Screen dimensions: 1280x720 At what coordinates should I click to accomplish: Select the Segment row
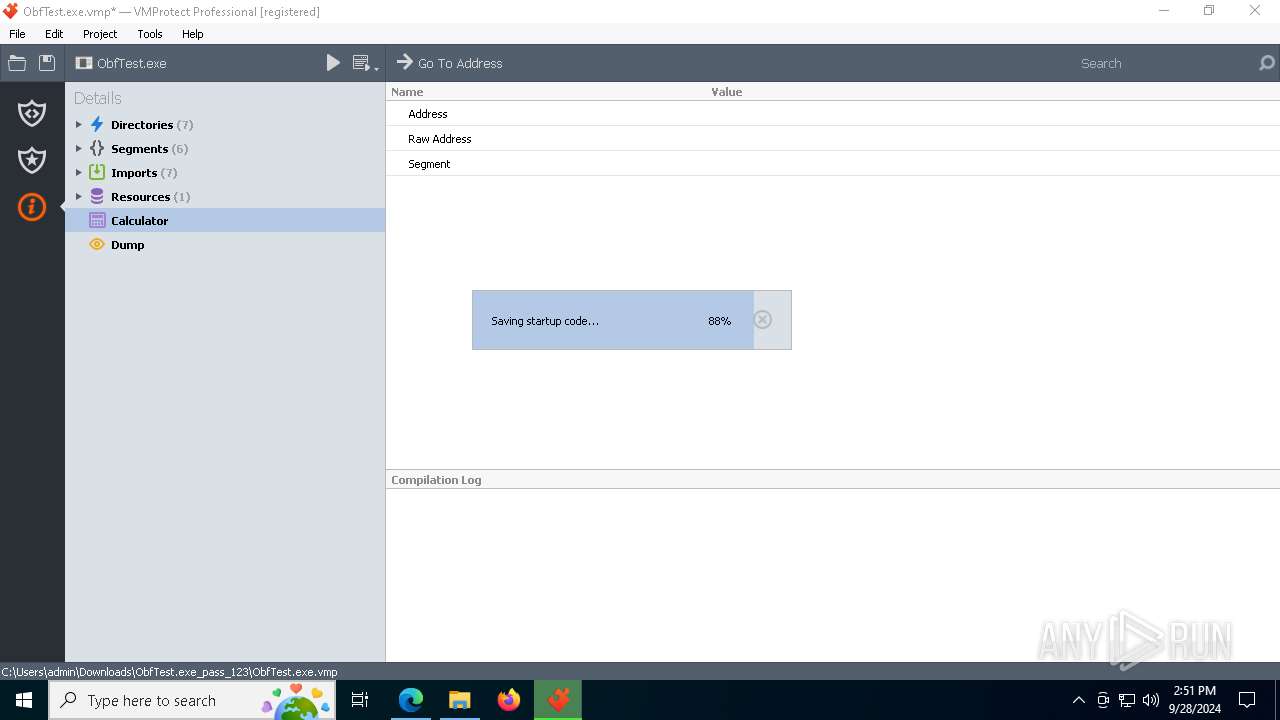[833, 164]
